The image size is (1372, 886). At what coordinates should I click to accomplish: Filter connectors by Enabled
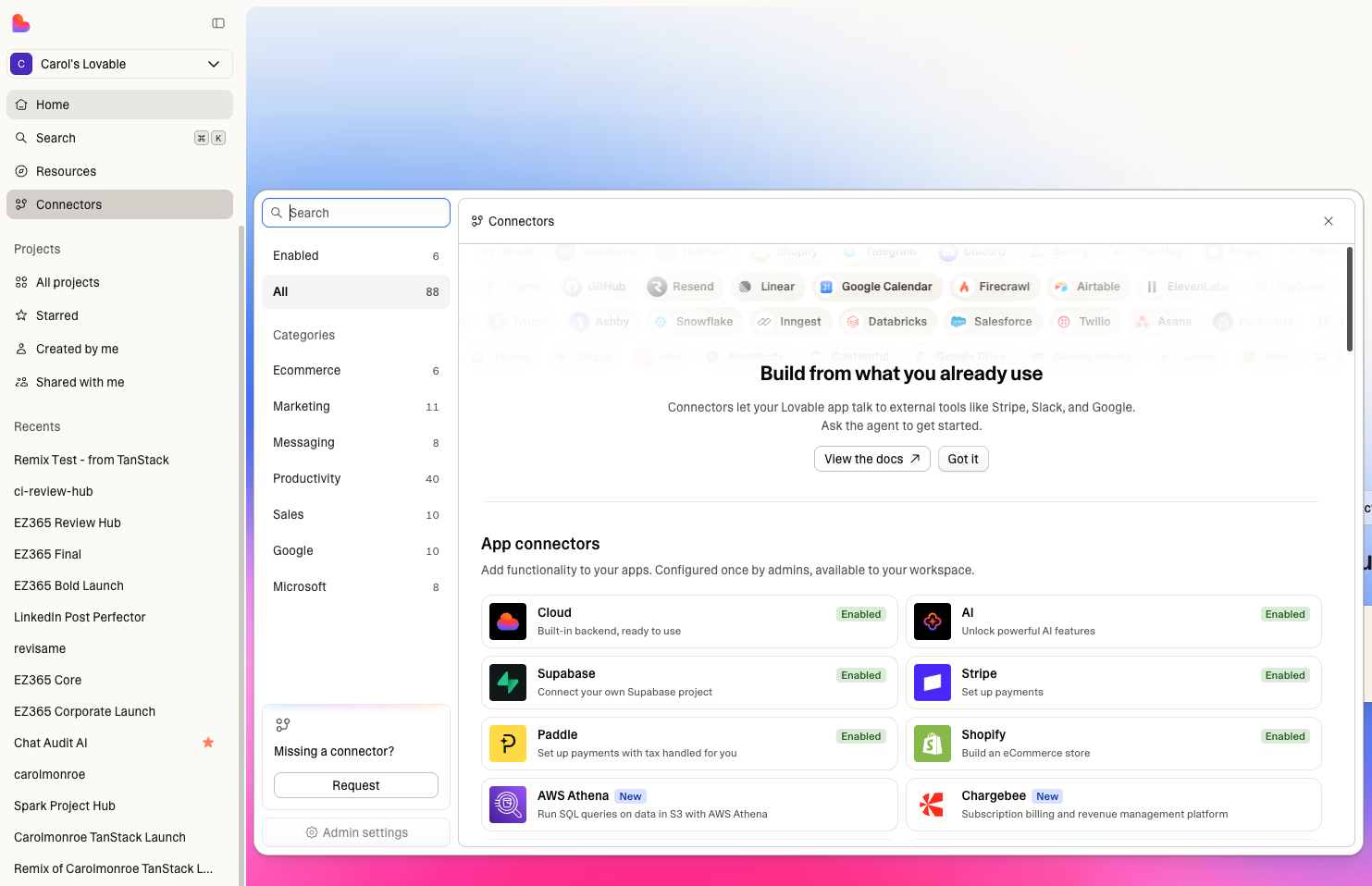click(356, 255)
